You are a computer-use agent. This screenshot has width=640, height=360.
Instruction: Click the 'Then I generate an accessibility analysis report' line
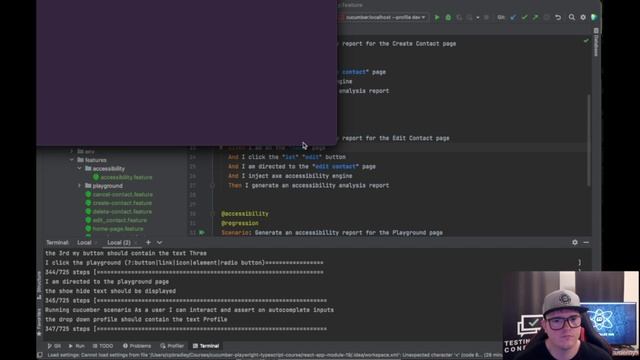click(309, 185)
